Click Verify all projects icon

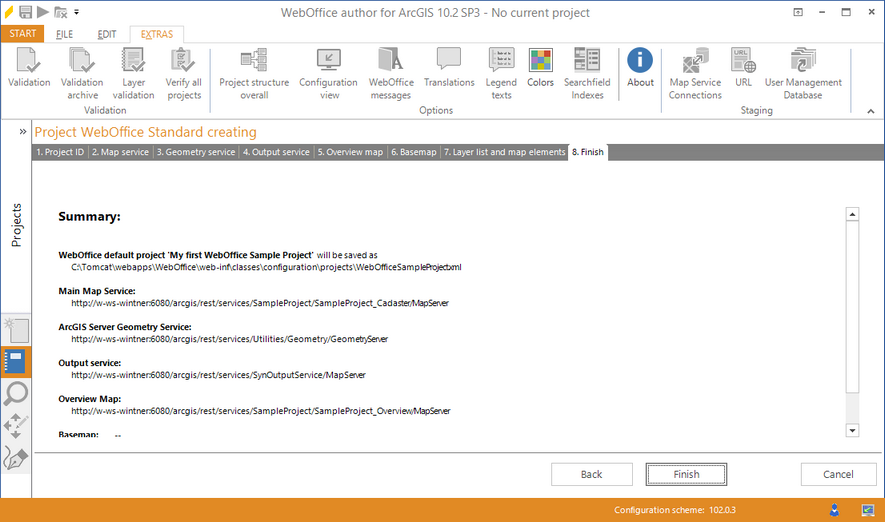(183, 70)
